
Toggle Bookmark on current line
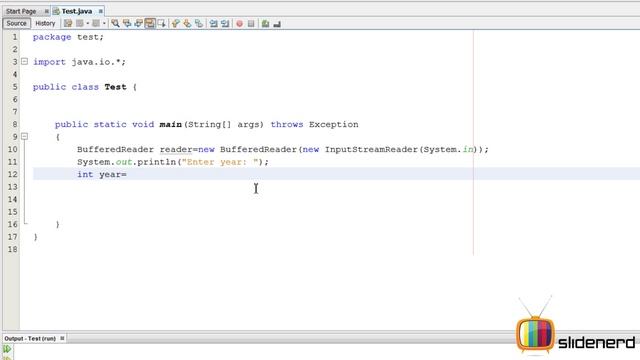[199, 24]
